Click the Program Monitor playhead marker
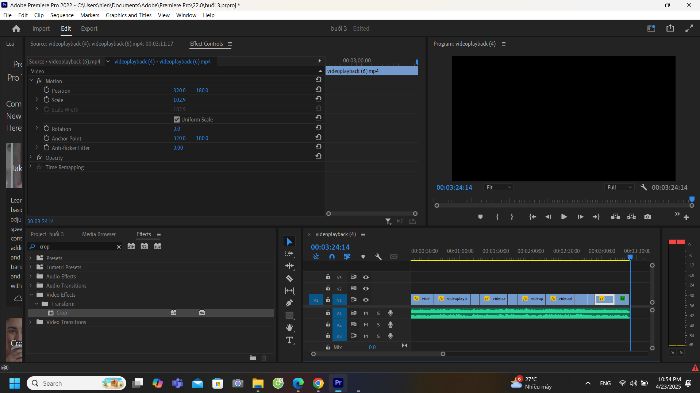This screenshot has height=393, width=700. click(x=692, y=200)
